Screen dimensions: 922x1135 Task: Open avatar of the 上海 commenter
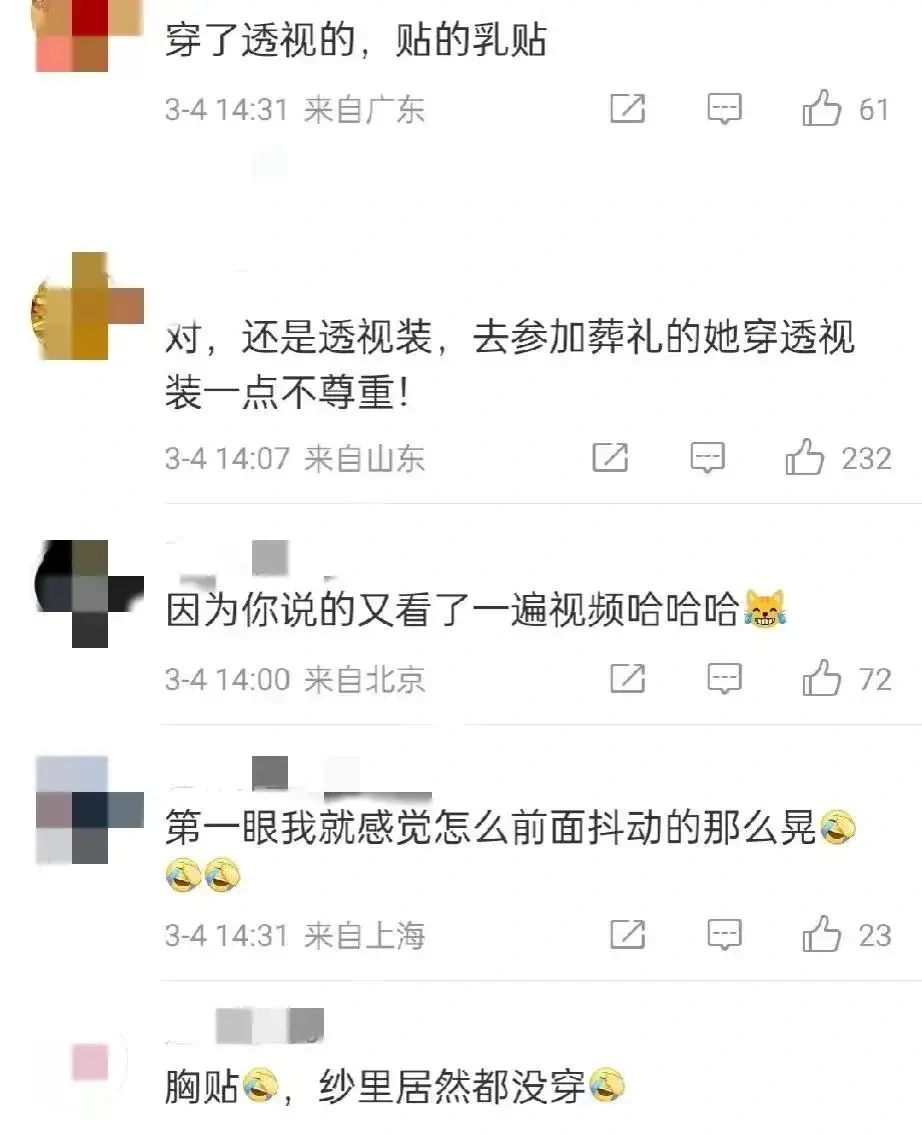tap(90, 810)
